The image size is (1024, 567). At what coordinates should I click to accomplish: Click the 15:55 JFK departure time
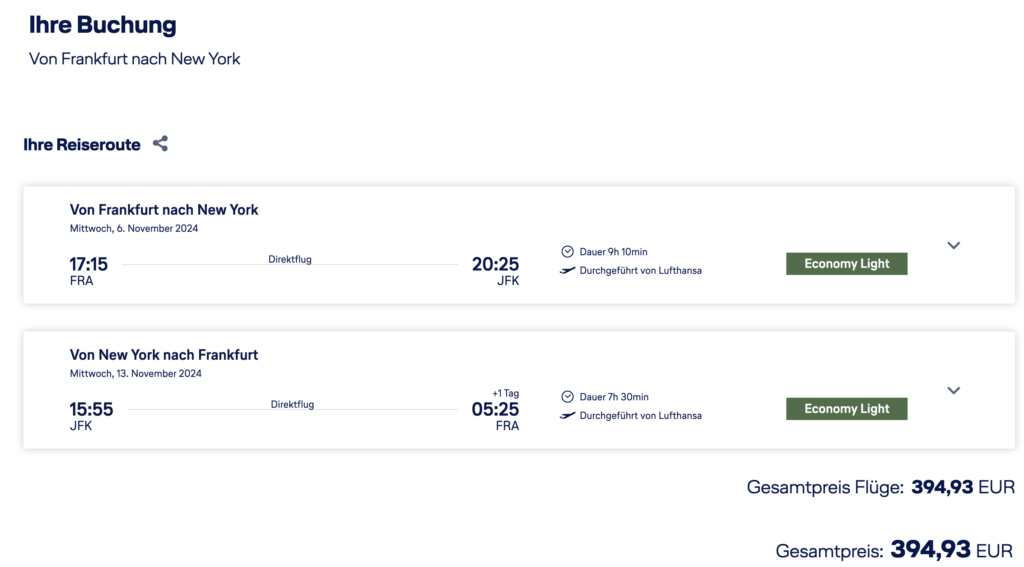[x=91, y=410]
